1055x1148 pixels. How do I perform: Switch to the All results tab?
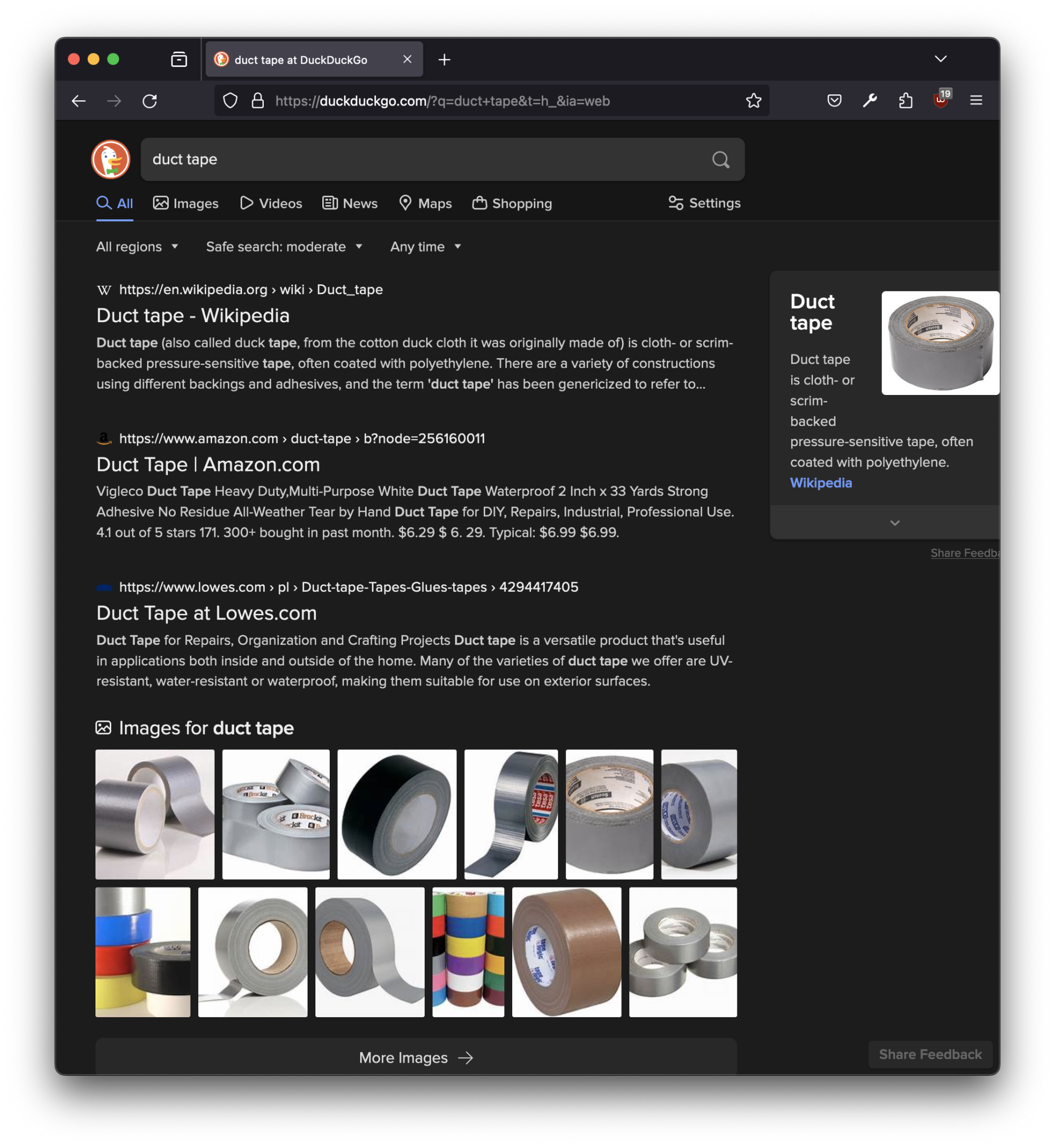[x=114, y=203]
